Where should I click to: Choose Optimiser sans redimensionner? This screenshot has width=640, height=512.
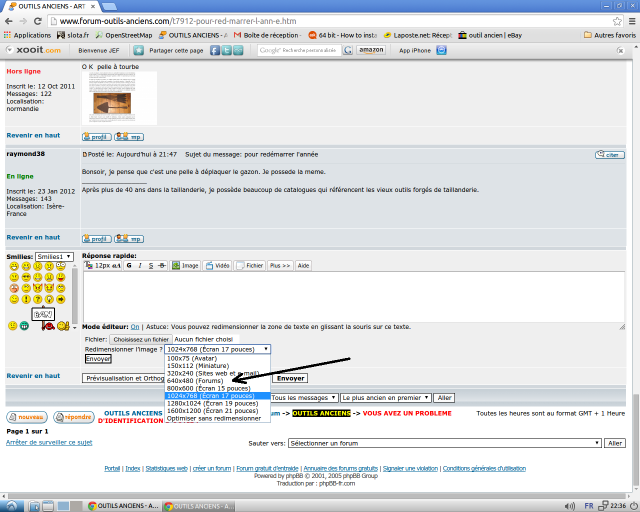coord(218,419)
